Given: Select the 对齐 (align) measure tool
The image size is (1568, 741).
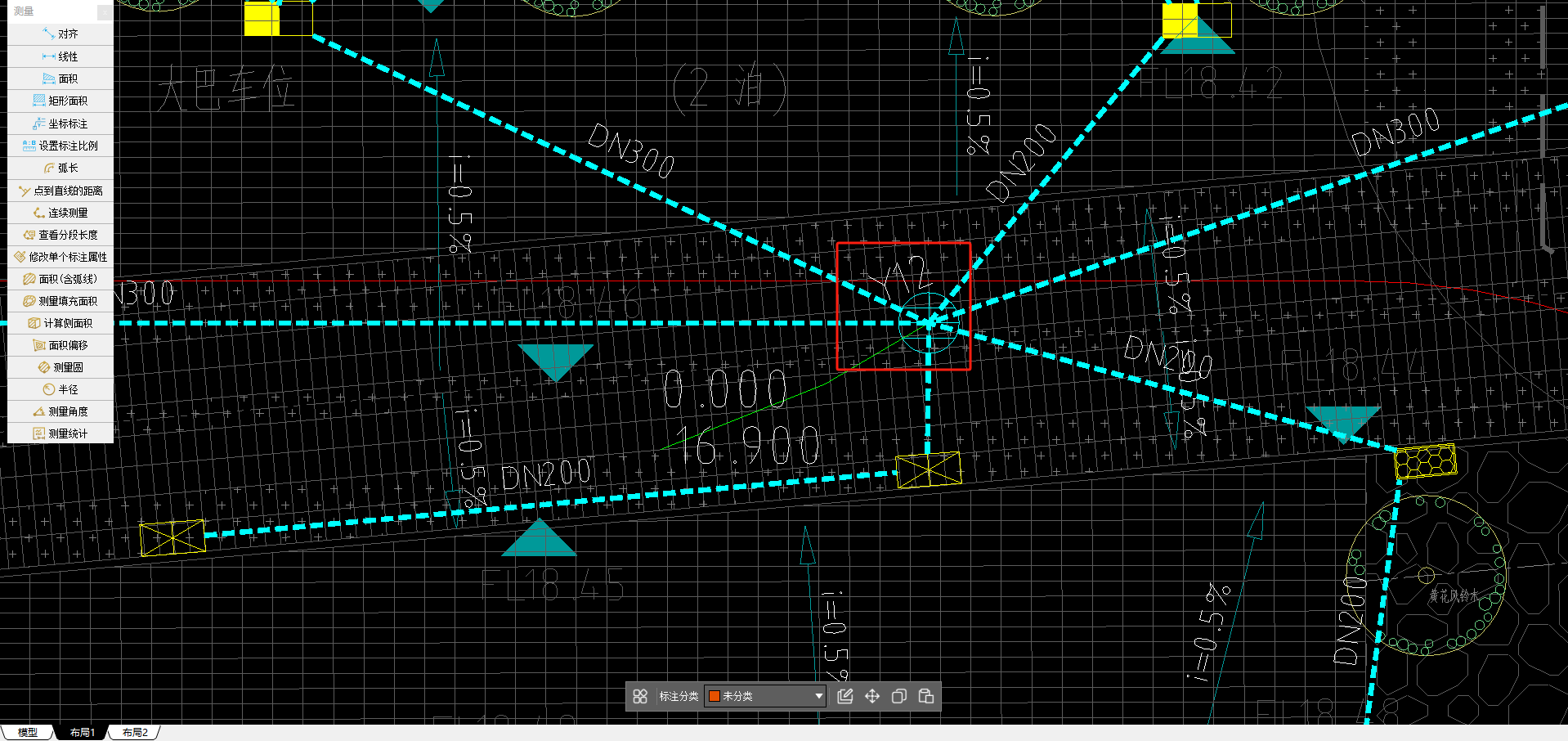Looking at the screenshot, I should point(60,34).
